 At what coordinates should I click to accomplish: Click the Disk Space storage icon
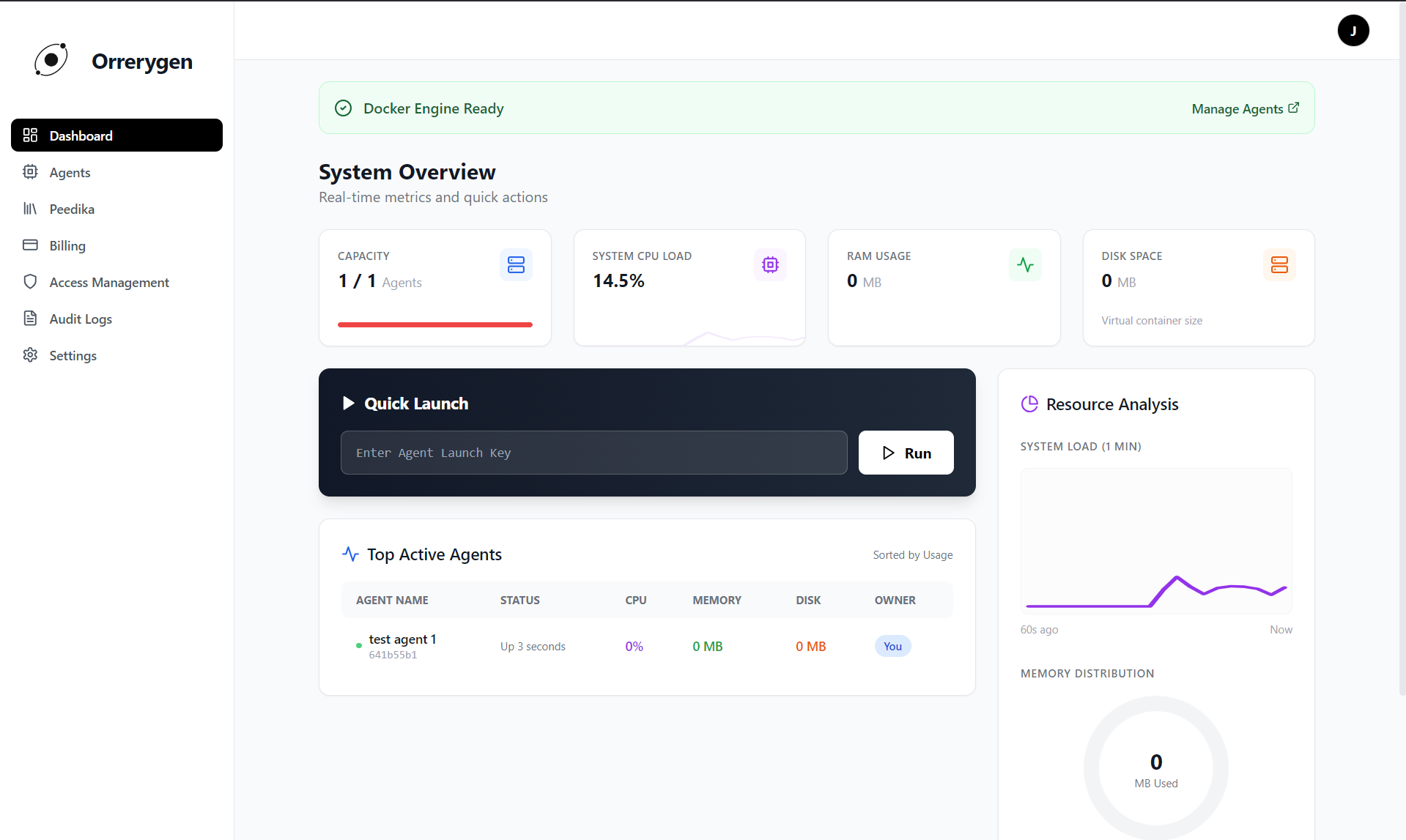[x=1279, y=264]
